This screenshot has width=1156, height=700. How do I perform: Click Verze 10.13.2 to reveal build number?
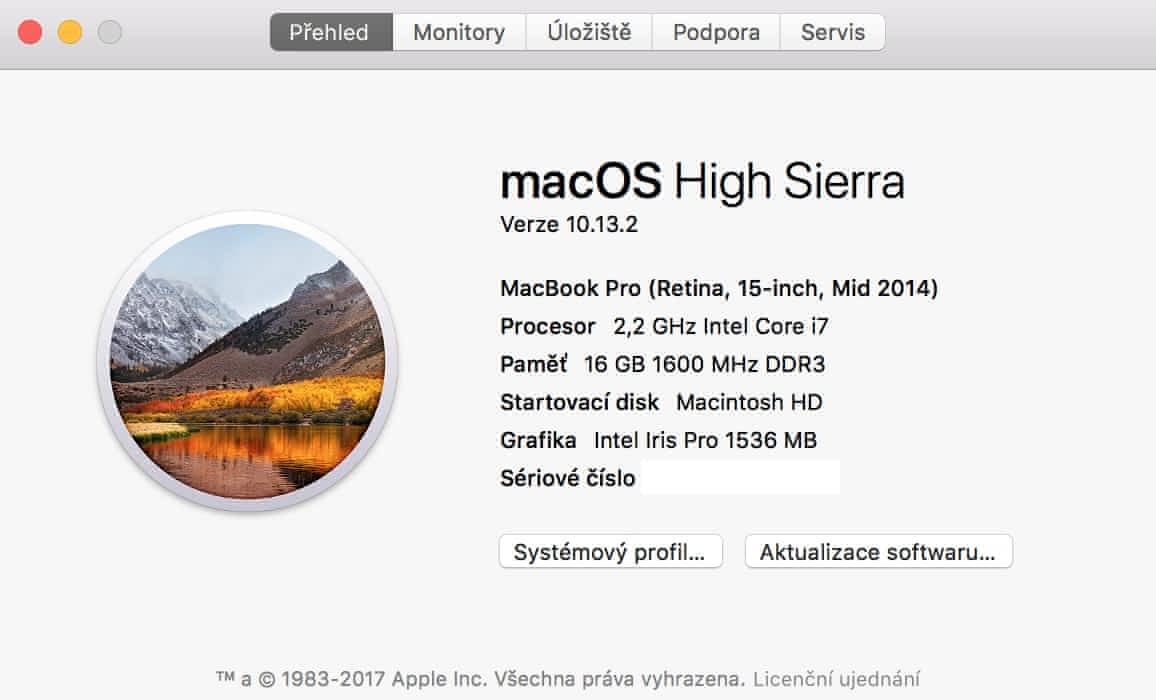pos(568,225)
